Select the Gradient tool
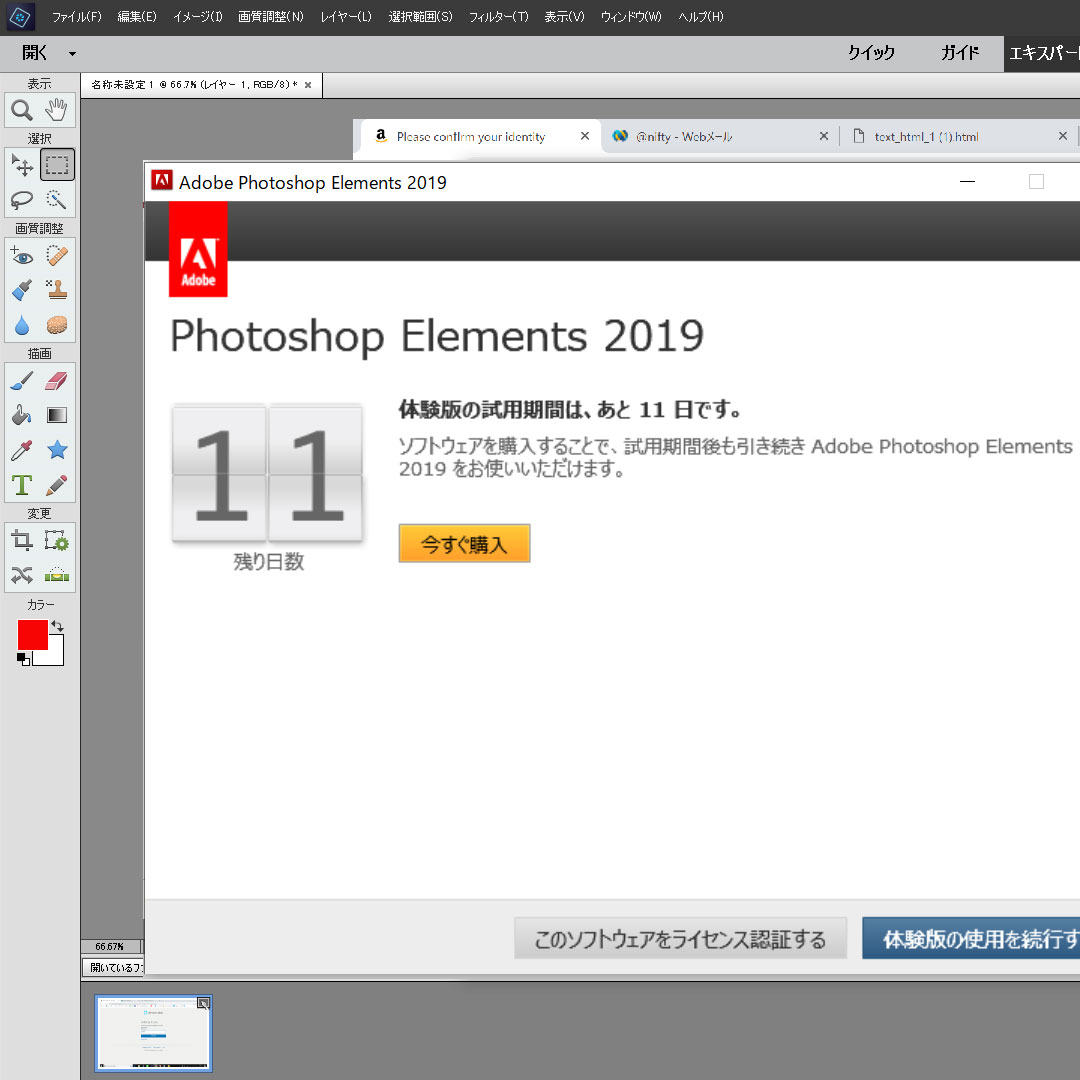This screenshot has width=1080, height=1080. (56, 415)
